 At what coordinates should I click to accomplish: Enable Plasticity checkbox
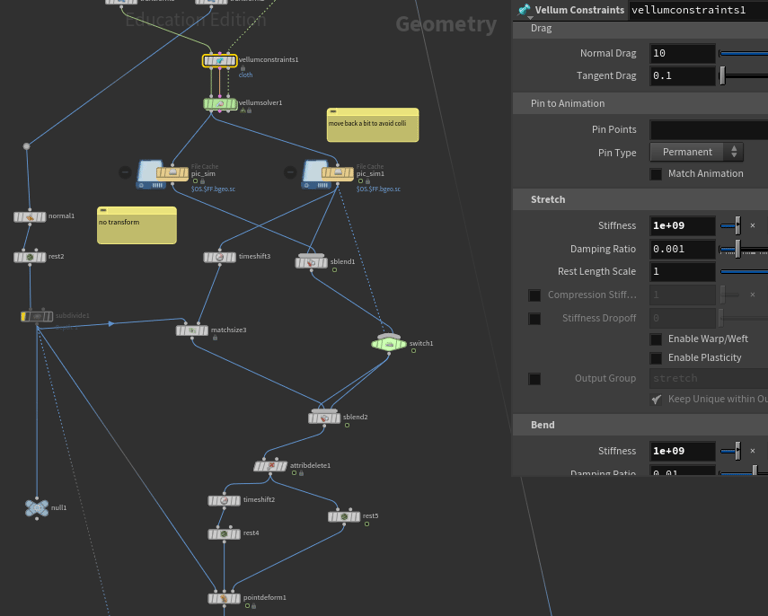coord(656,358)
